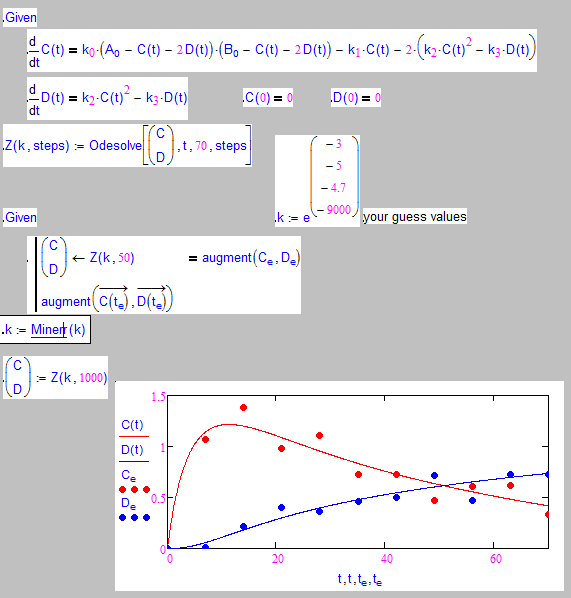
Task: Click Z(k, 50) in the program block
Action: (x=112, y=258)
